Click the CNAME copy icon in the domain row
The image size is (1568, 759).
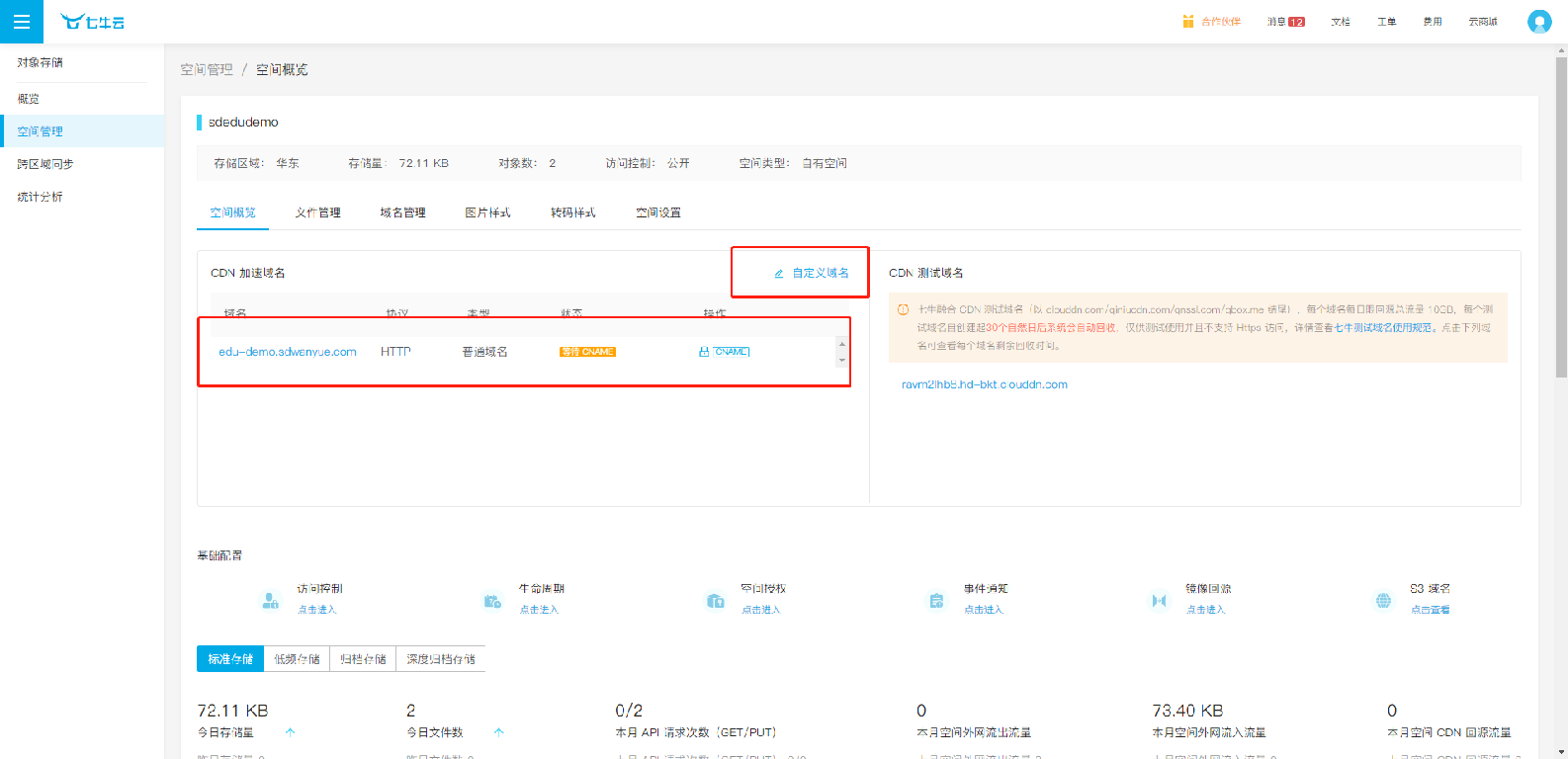(x=704, y=352)
